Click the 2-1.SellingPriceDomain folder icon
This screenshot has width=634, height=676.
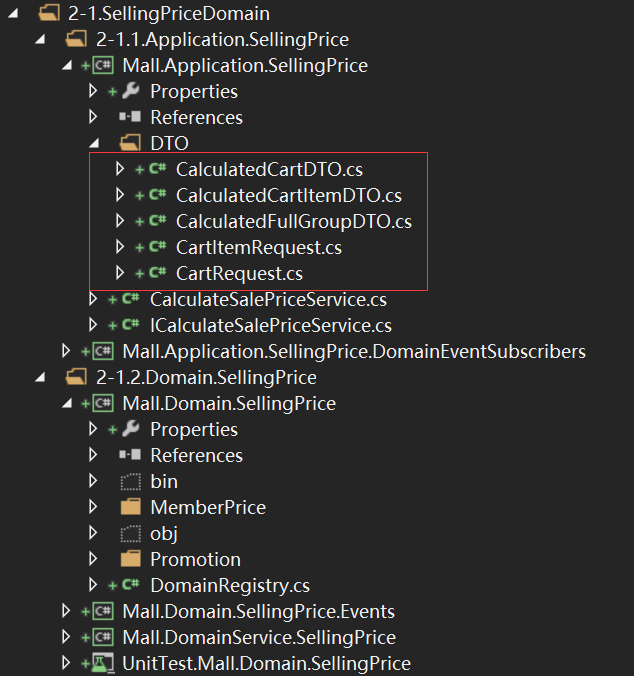pos(49,13)
